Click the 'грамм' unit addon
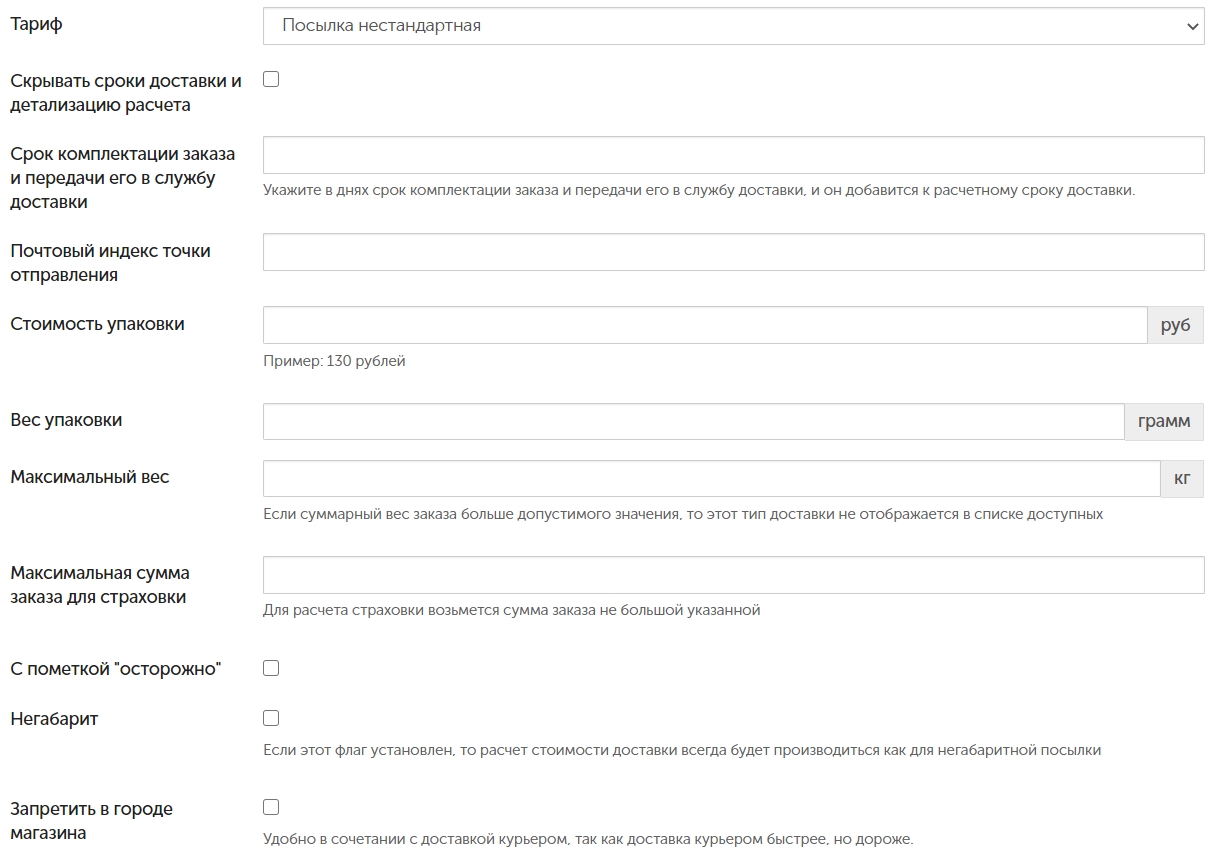 click(x=1164, y=421)
